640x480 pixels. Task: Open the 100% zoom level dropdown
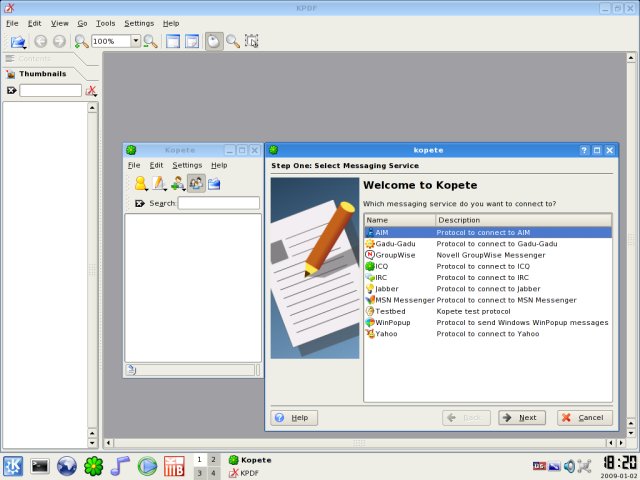[135, 41]
